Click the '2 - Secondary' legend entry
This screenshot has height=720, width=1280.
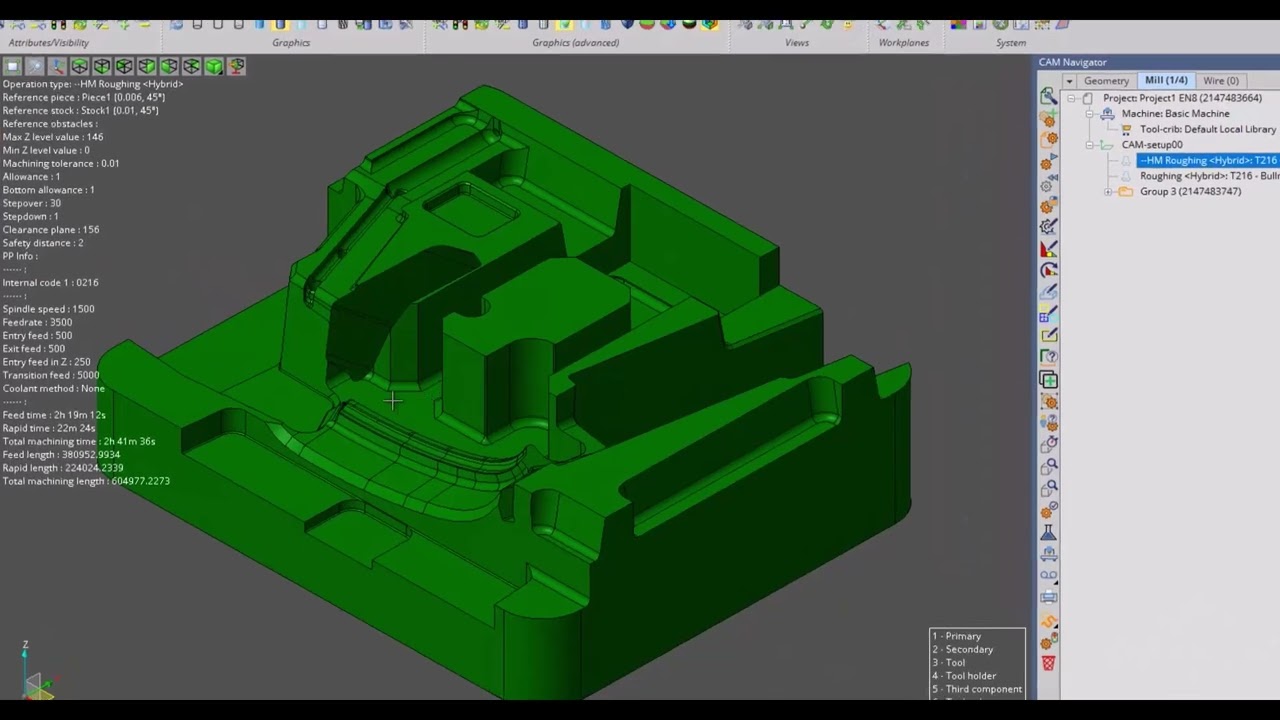(963, 649)
